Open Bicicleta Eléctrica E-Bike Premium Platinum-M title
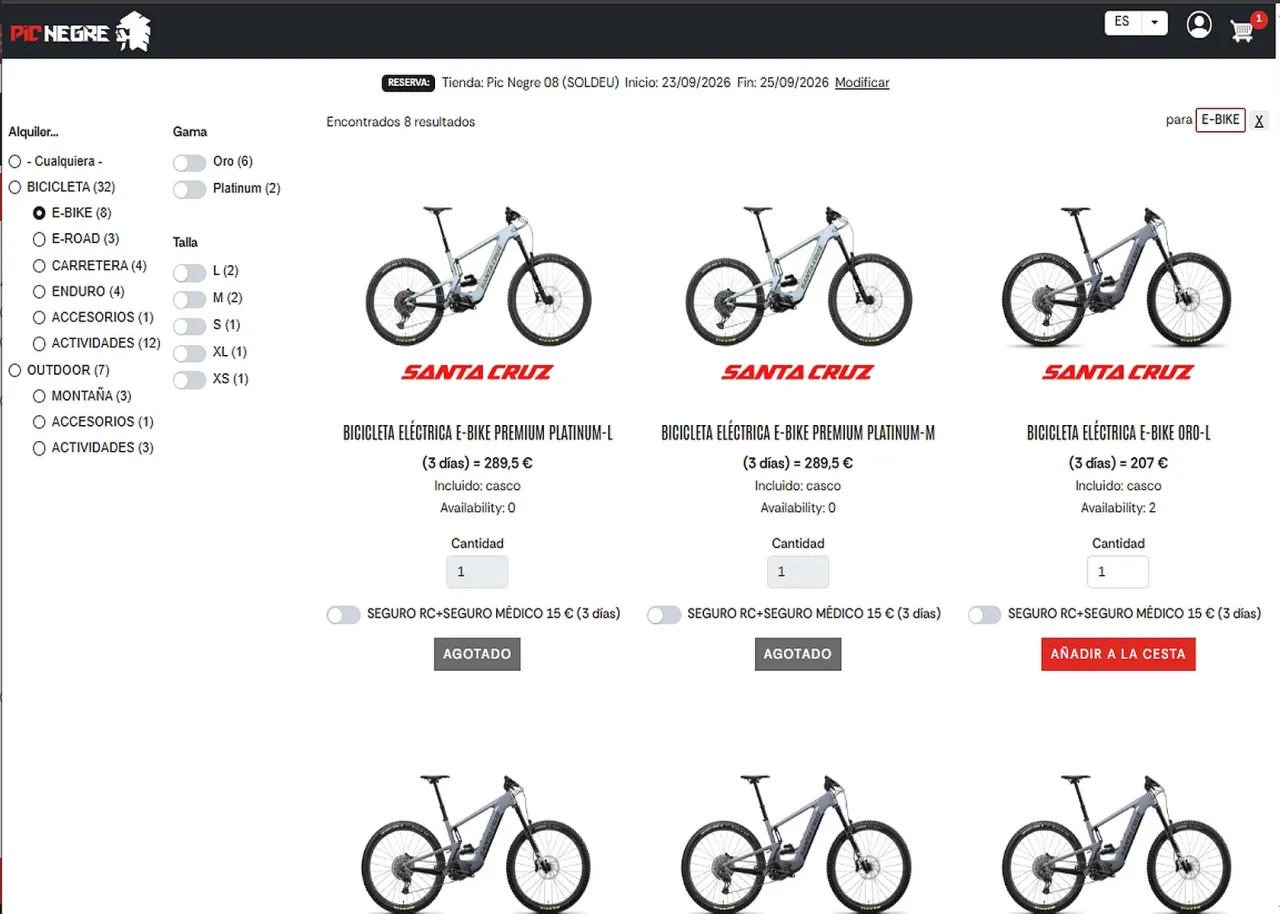This screenshot has width=1280, height=914. 798,433
